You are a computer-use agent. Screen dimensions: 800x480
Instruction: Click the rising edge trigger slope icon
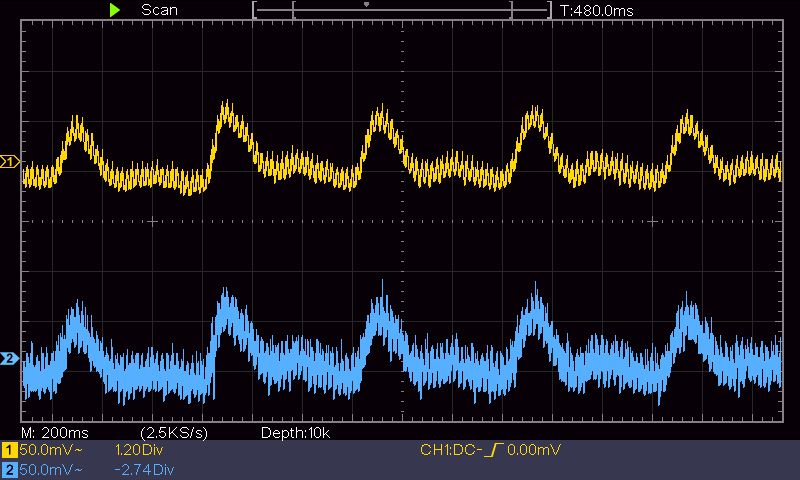(x=493, y=450)
